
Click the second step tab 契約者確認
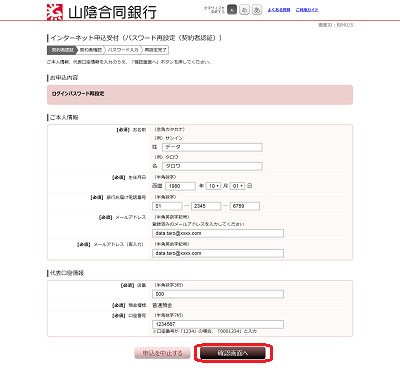click(x=91, y=50)
